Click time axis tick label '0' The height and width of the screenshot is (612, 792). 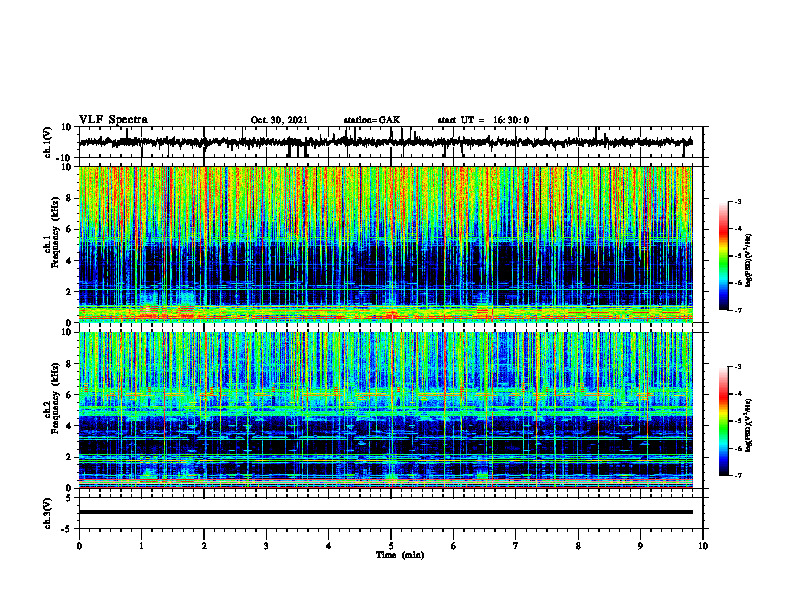coord(79,546)
